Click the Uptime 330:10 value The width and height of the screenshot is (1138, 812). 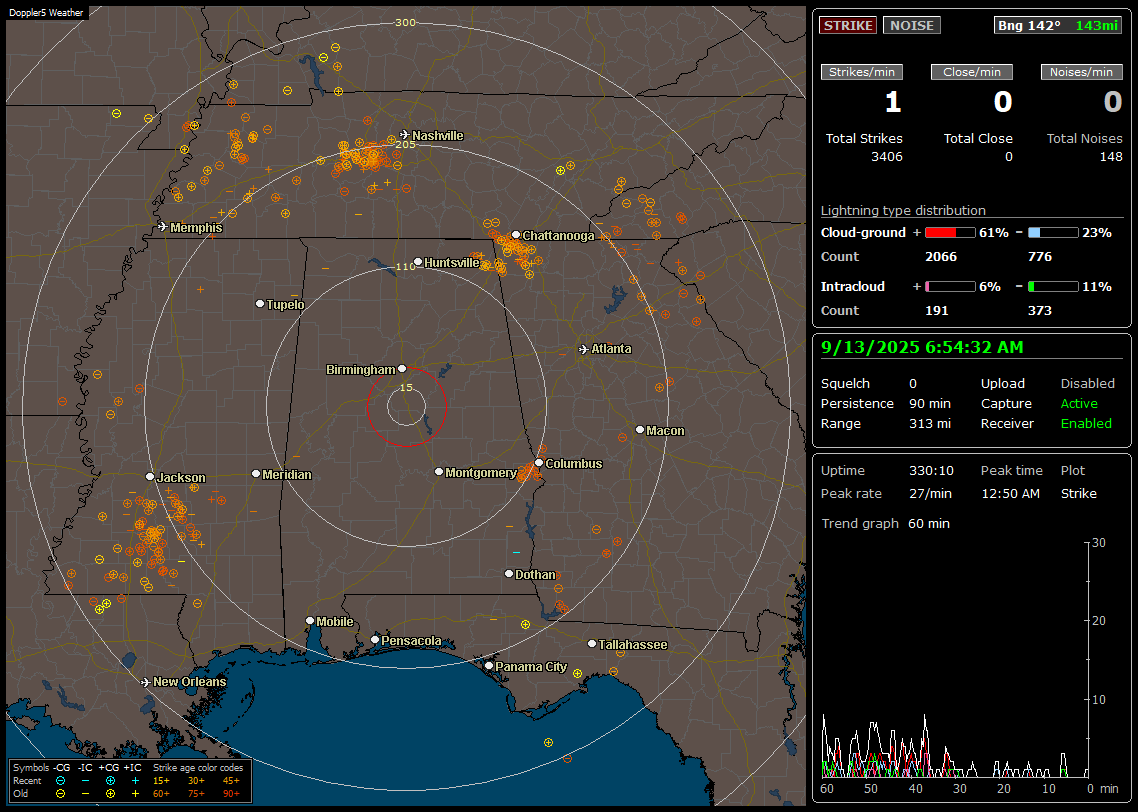point(931,470)
